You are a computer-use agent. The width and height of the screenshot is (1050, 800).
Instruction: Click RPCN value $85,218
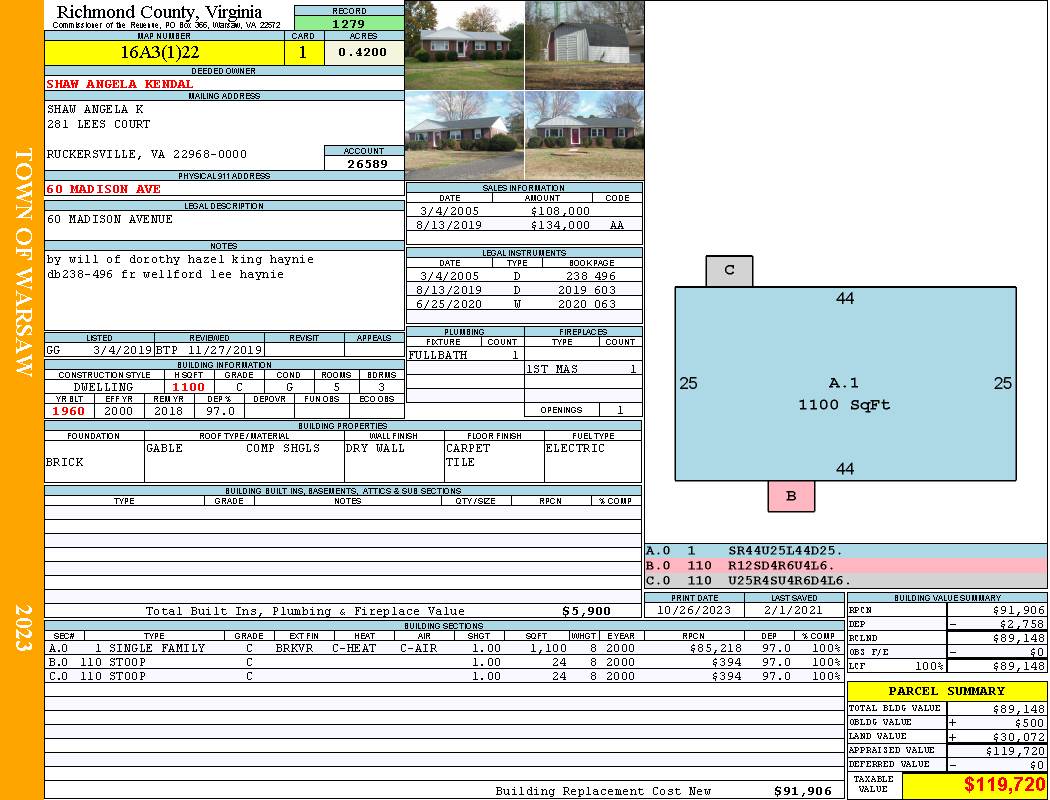pos(715,648)
